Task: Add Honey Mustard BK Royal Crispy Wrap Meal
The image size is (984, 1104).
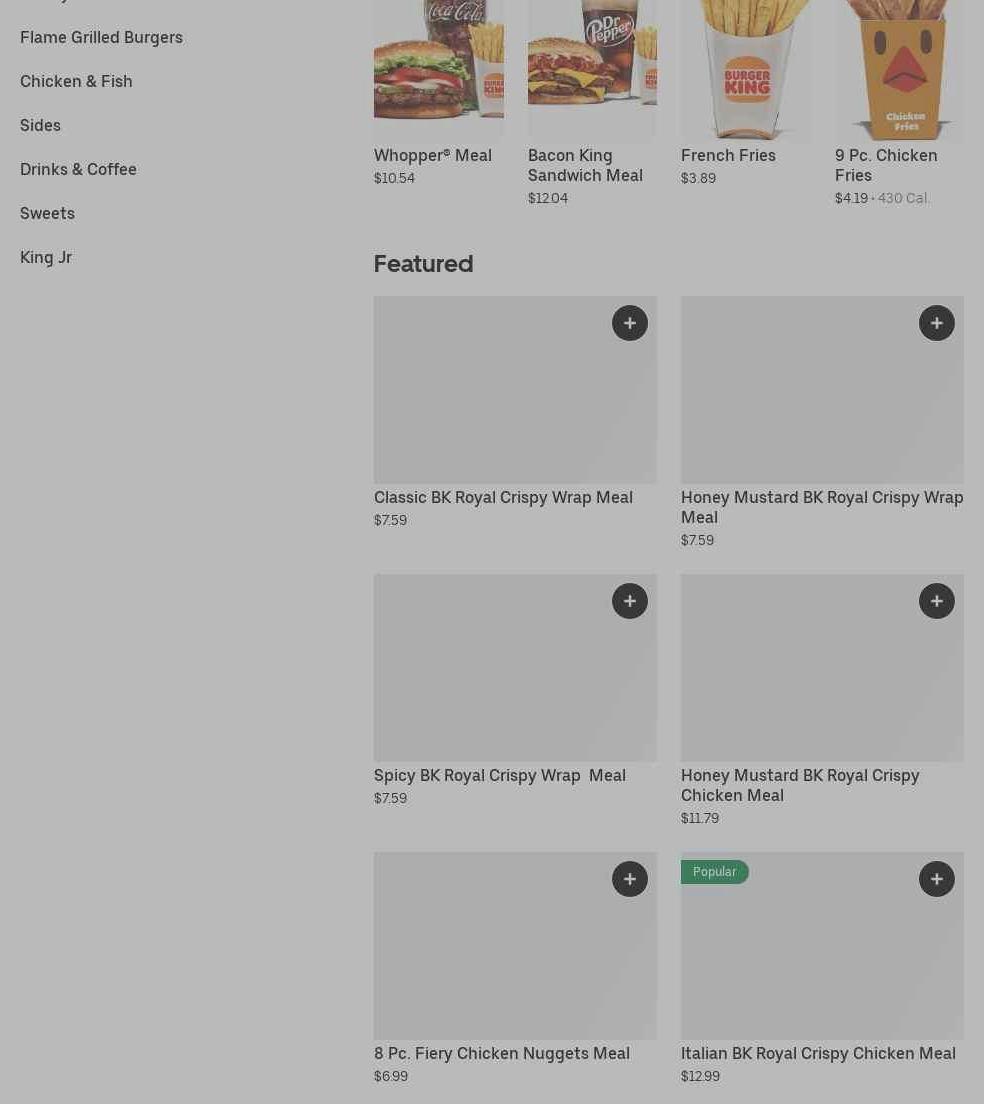Action: [937, 323]
